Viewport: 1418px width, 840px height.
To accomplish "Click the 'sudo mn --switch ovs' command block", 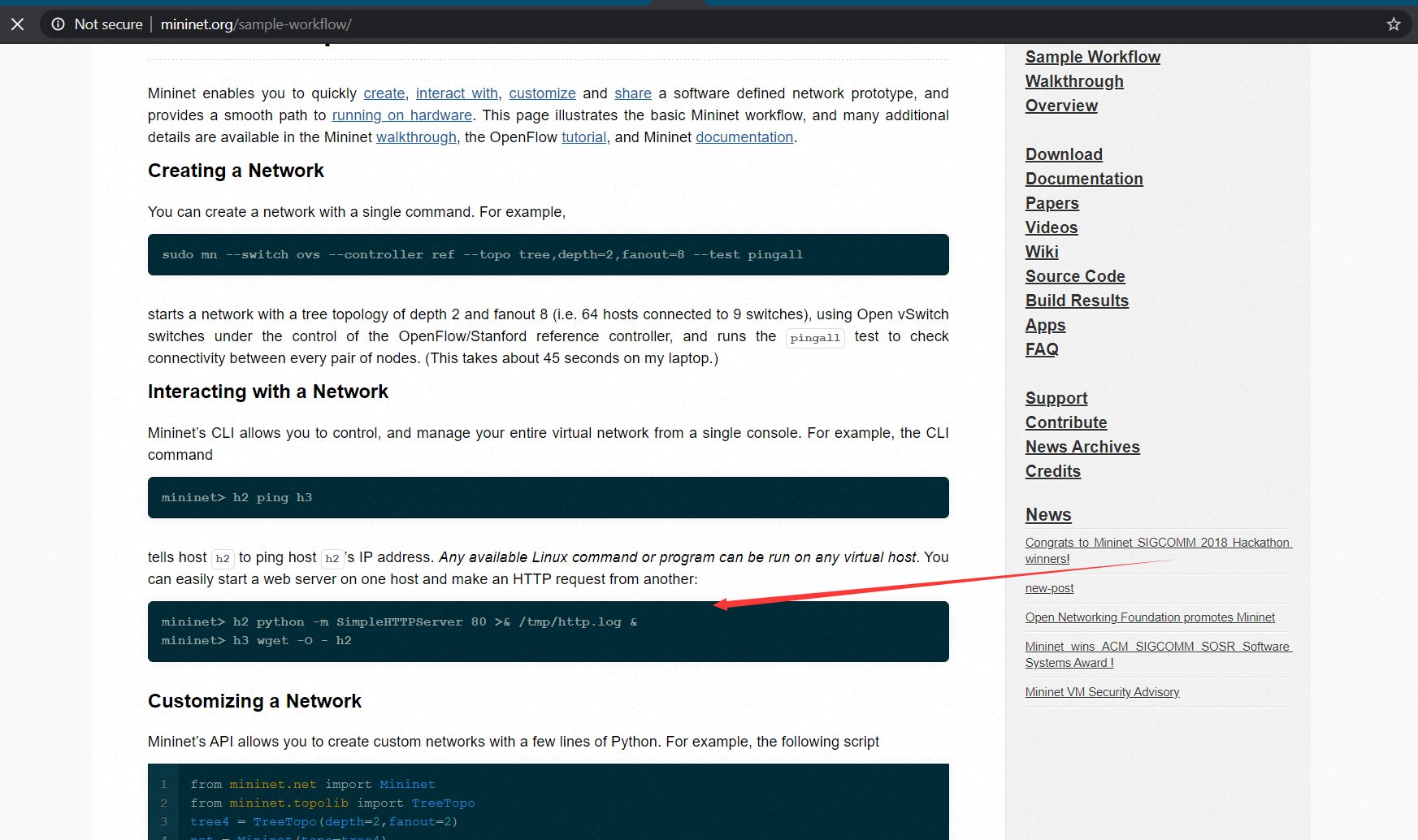I will [x=549, y=254].
